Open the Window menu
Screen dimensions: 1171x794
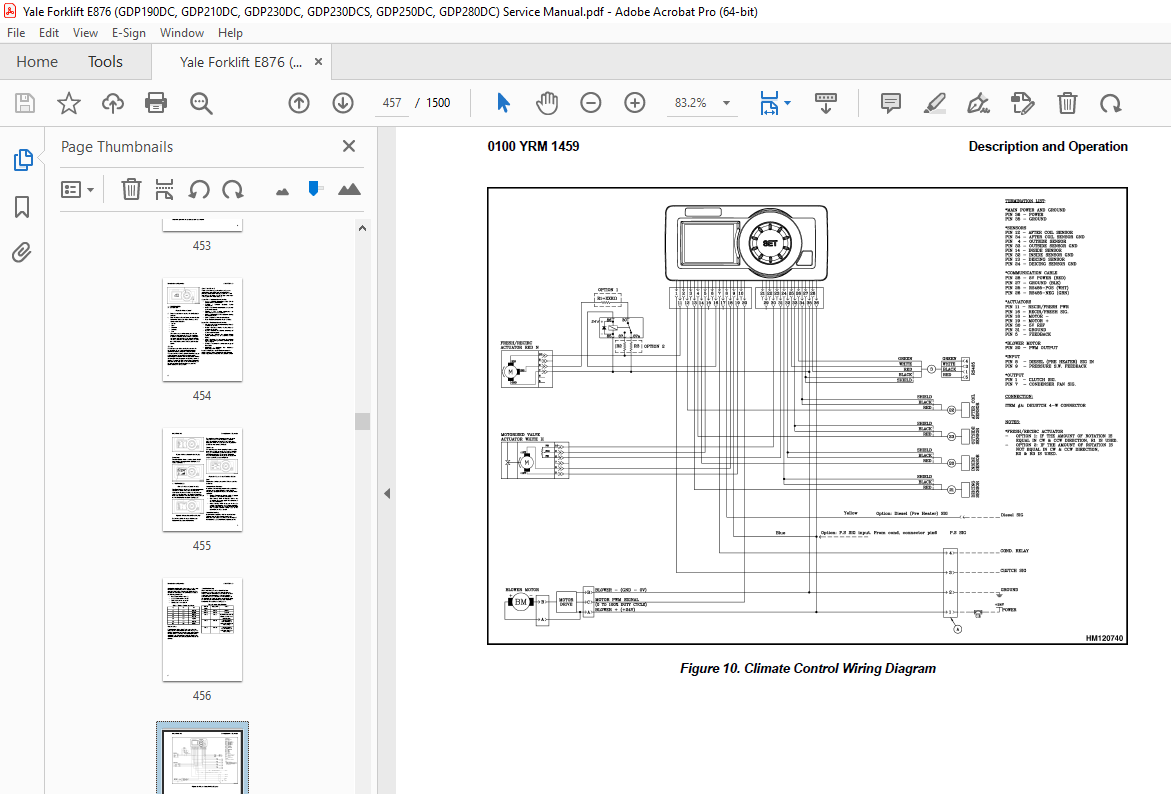click(x=181, y=33)
